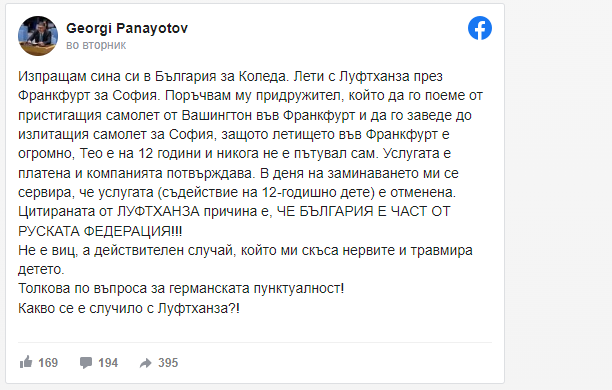The image size is (612, 390).
Task: Click the line starting 'Не е виц'
Action: pos(245,250)
